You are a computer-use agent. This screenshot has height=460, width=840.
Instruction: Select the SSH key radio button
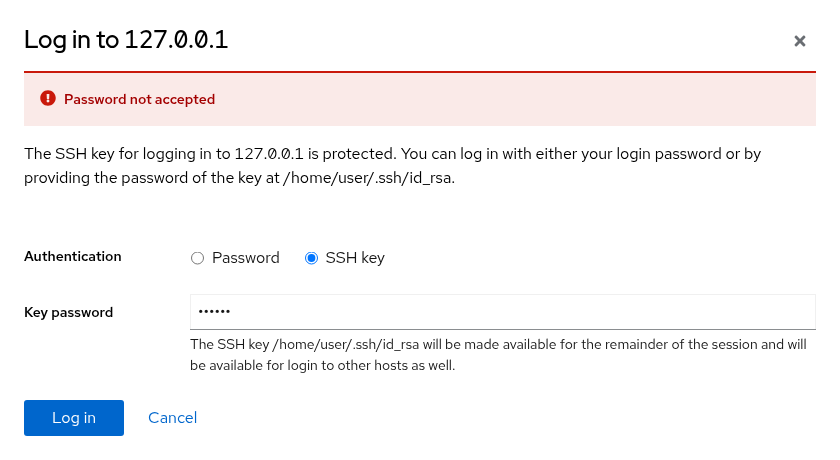click(311, 258)
